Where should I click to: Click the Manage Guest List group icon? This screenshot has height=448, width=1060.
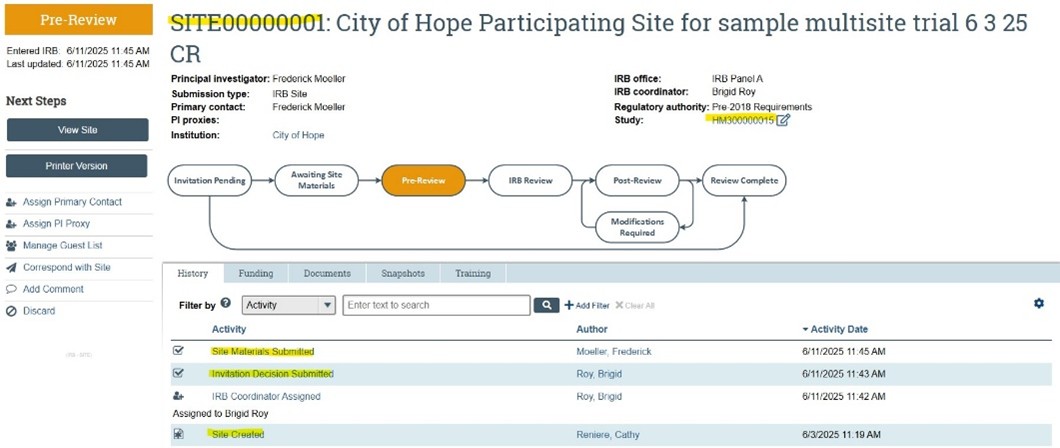(x=12, y=246)
